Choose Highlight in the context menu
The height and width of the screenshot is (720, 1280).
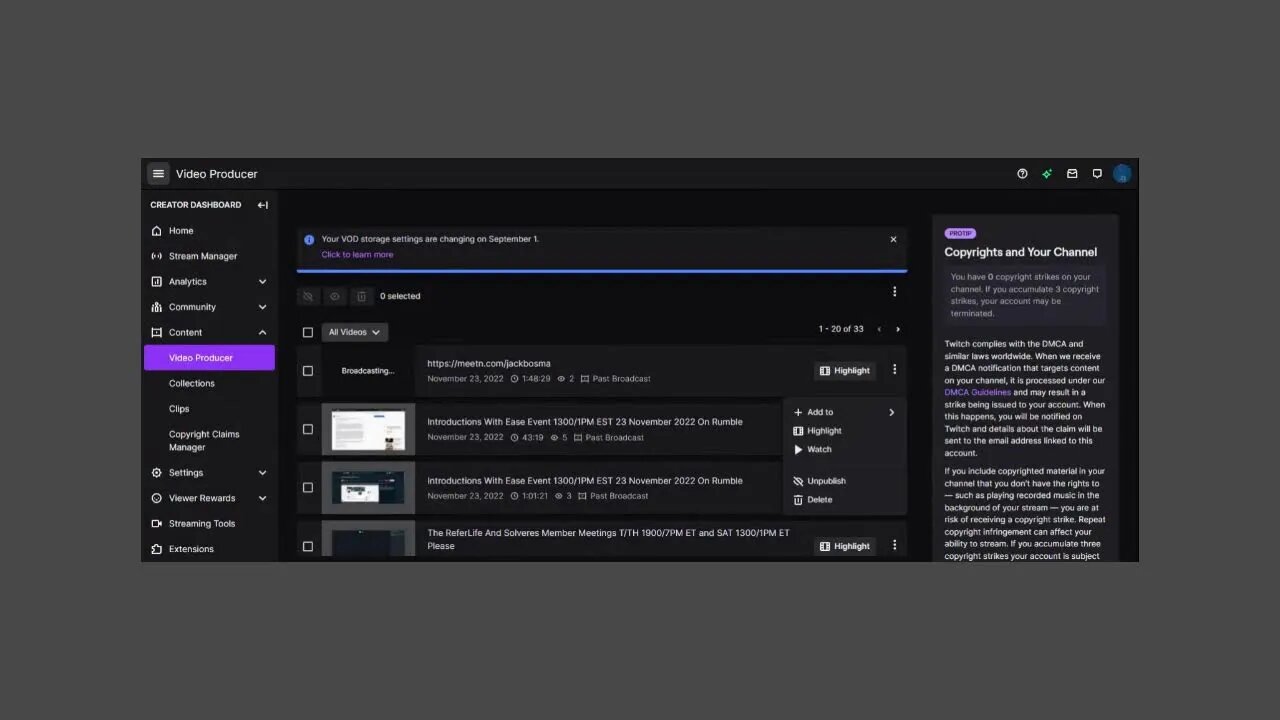(844, 431)
